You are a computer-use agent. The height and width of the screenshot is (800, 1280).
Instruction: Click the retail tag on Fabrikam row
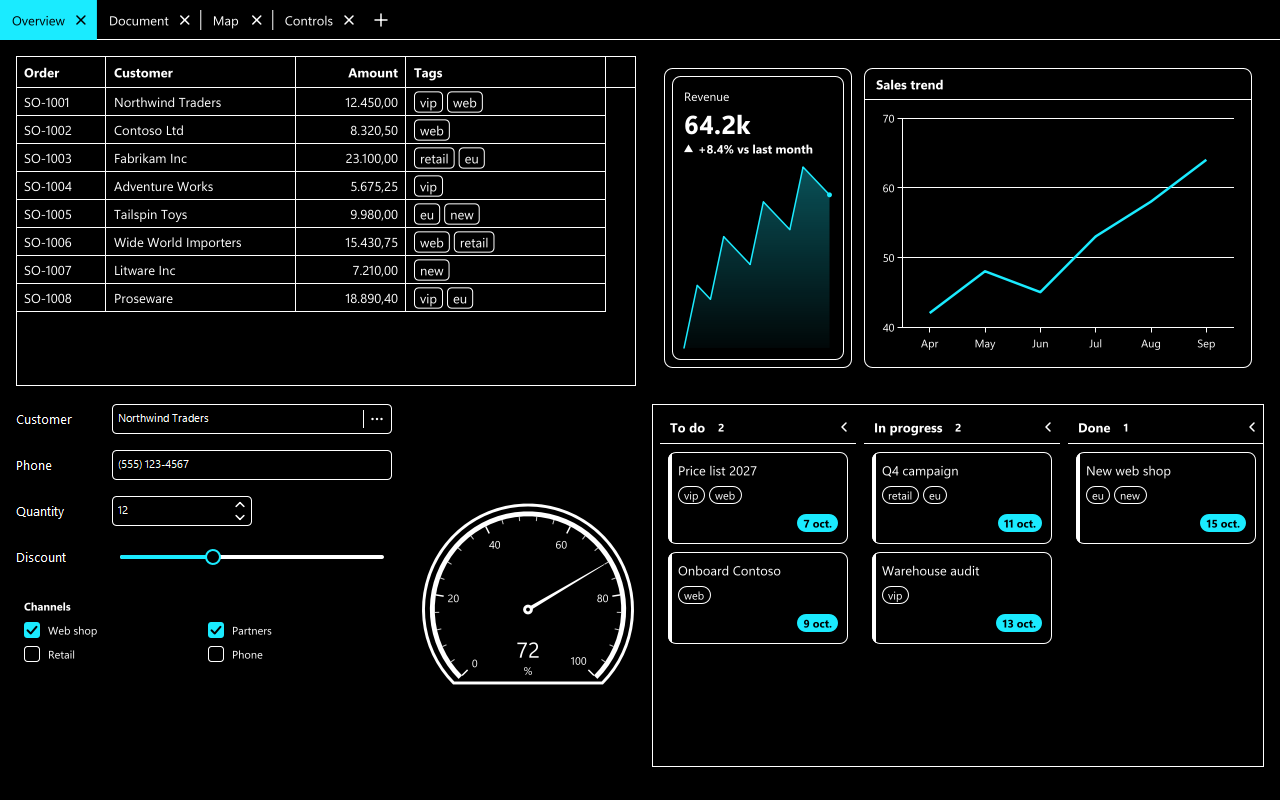tap(434, 158)
